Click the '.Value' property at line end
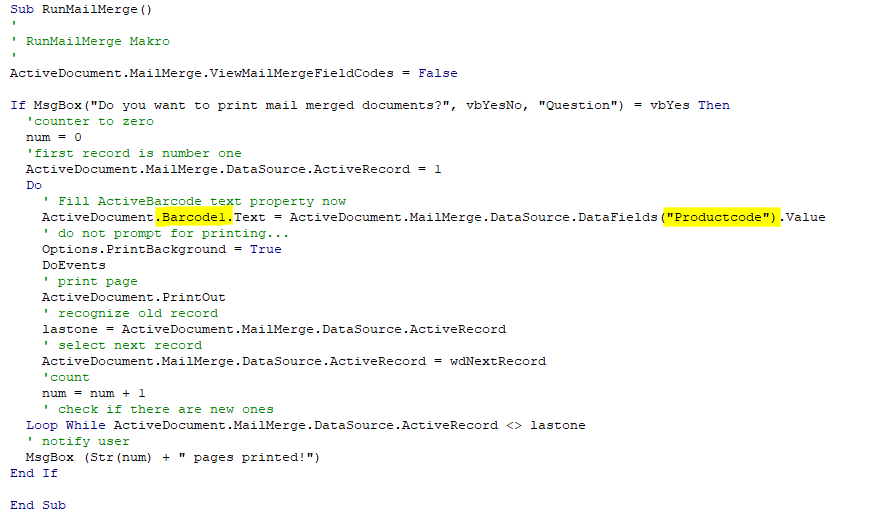Viewport: 875px width, 528px height. click(x=803, y=217)
